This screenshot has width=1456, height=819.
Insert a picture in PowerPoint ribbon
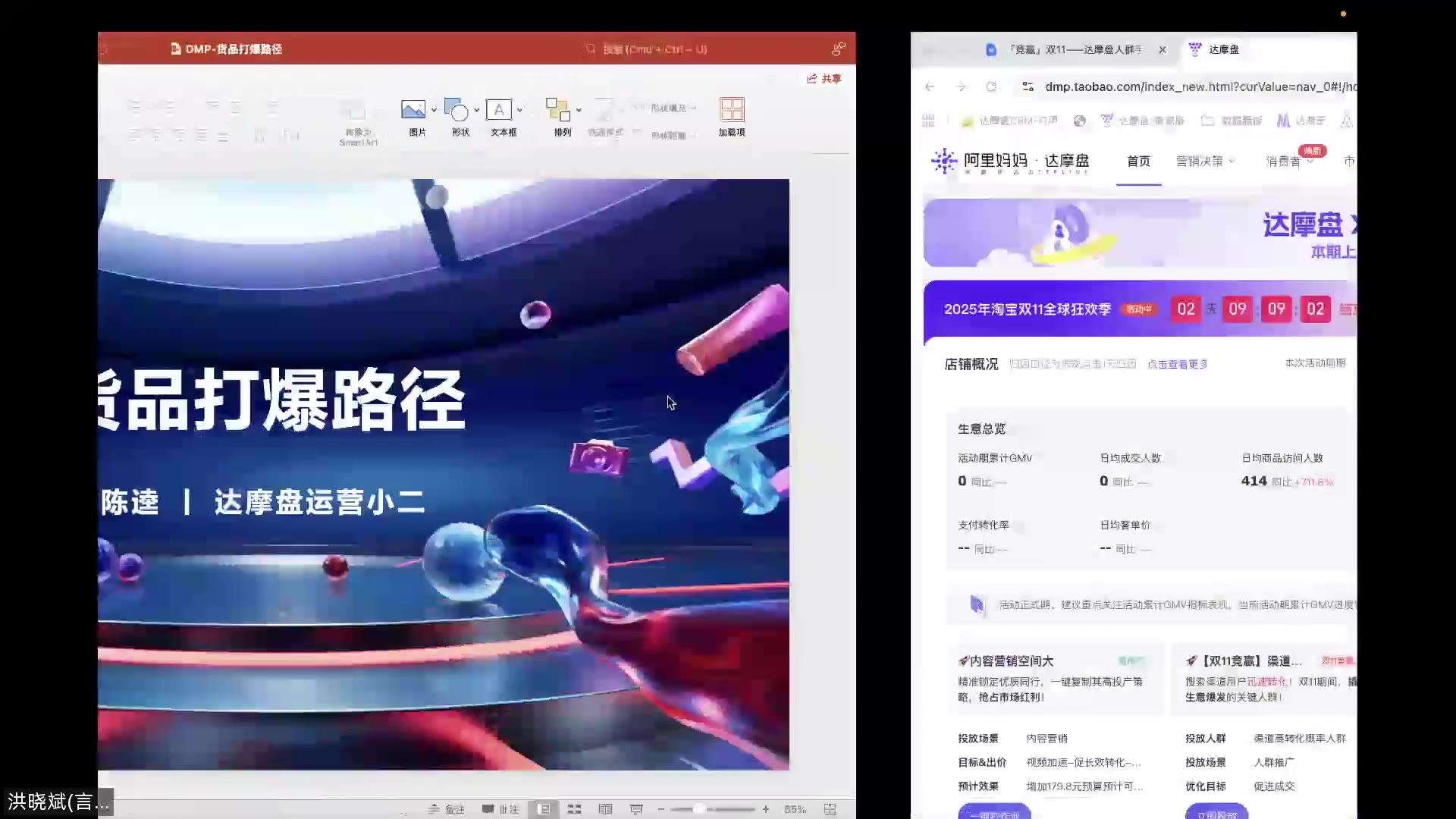[x=416, y=118]
